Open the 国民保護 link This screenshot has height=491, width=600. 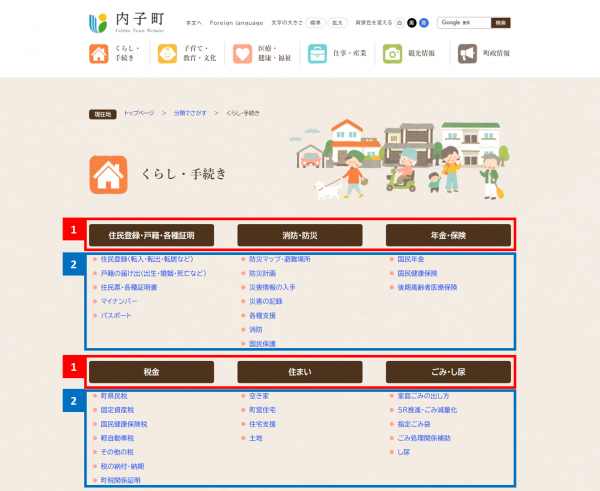pos(262,344)
